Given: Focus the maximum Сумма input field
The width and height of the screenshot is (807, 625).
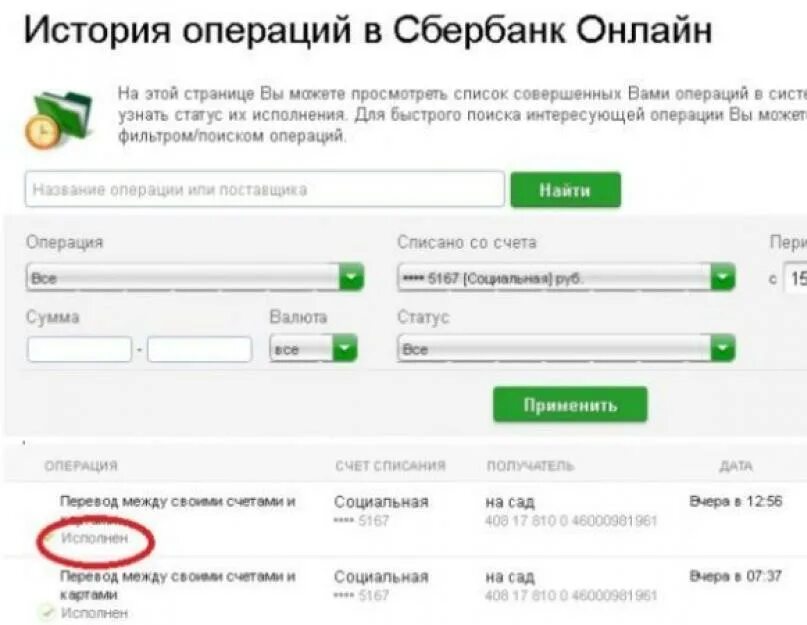Looking at the screenshot, I should tap(200, 349).
